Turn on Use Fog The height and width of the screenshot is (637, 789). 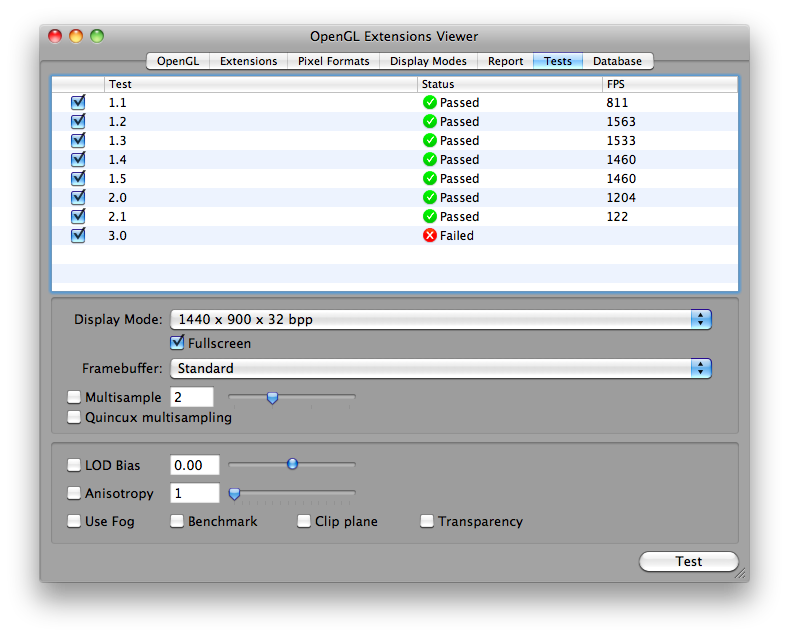click(x=74, y=521)
